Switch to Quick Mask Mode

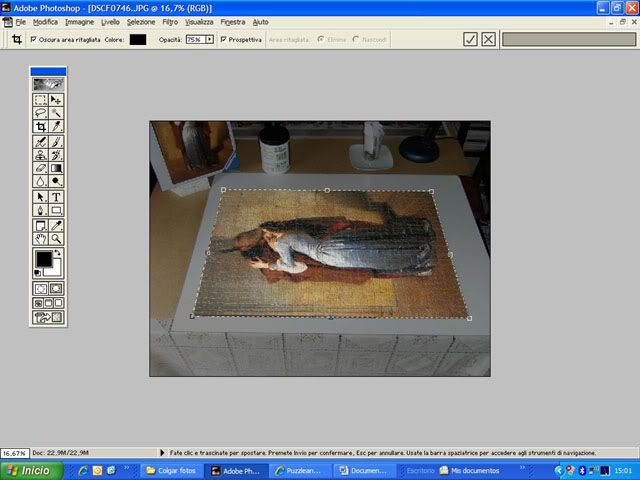click(56, 289)
